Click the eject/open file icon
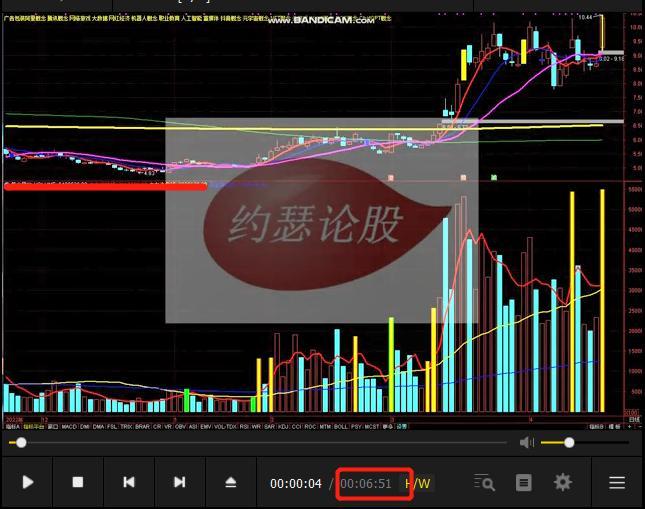The height and width of the screenshot is (509, 645). [231, 482]
